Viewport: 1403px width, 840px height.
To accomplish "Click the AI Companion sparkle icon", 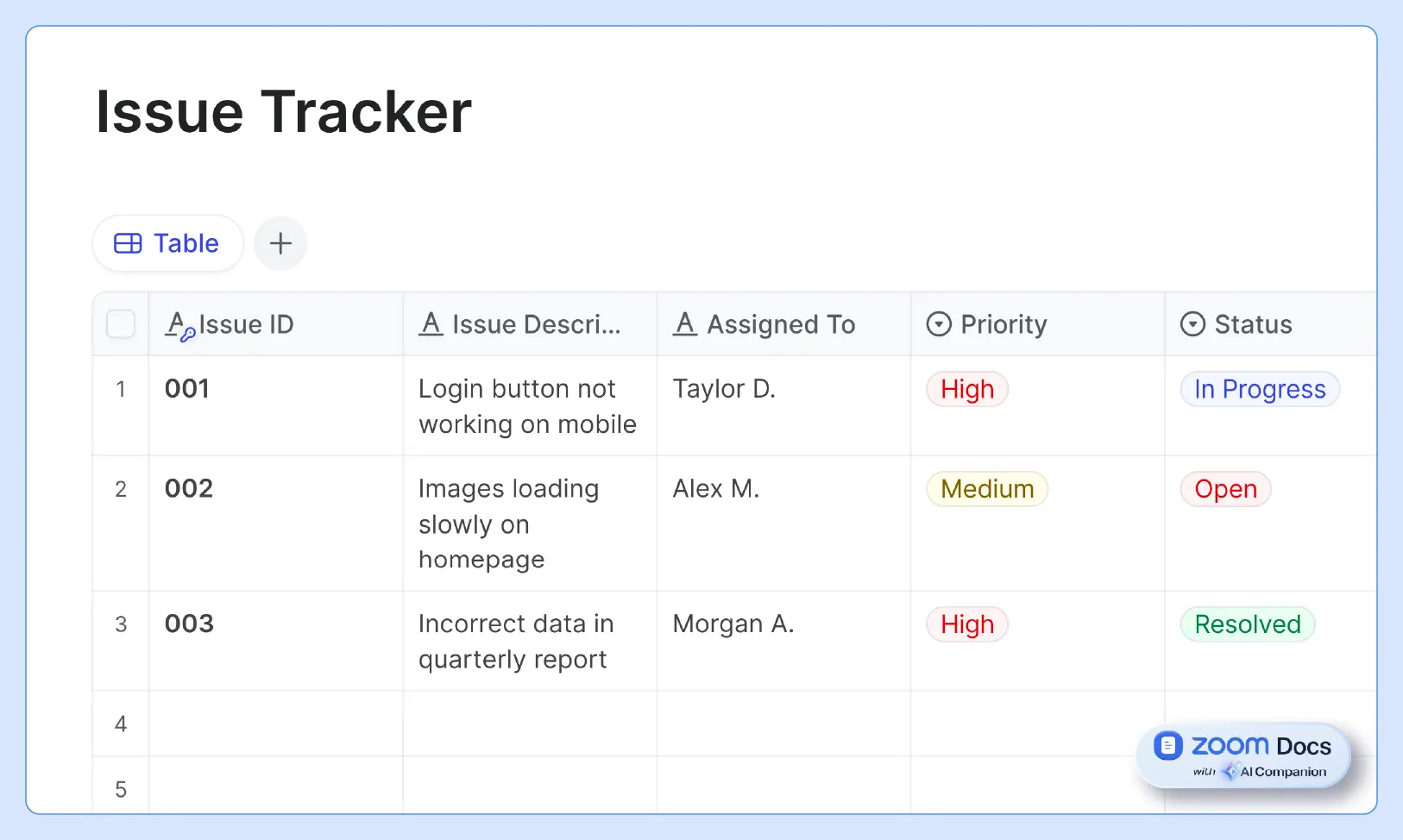I will [x=1231, y=772].
